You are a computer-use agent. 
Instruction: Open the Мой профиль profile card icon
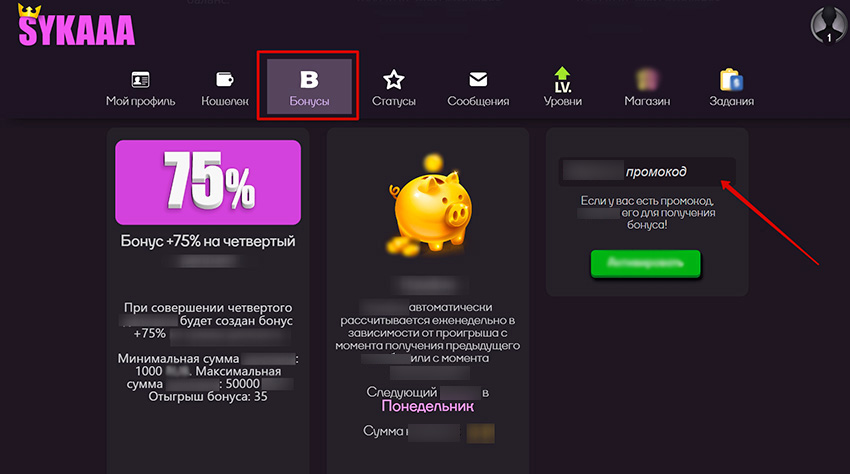point(140,80)
